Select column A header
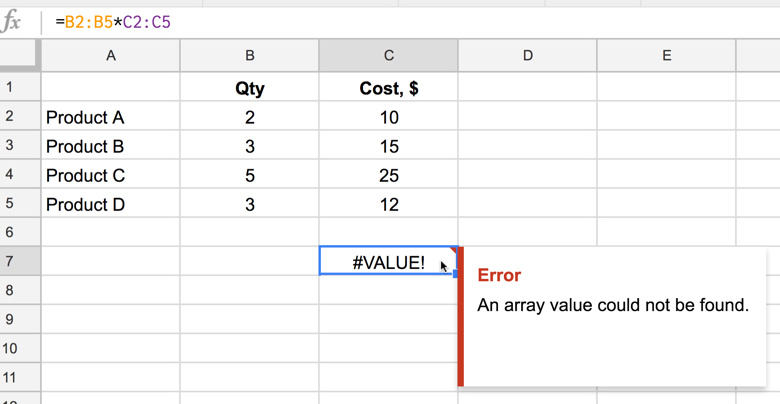780x404 pixels. [x=110, y=56]
